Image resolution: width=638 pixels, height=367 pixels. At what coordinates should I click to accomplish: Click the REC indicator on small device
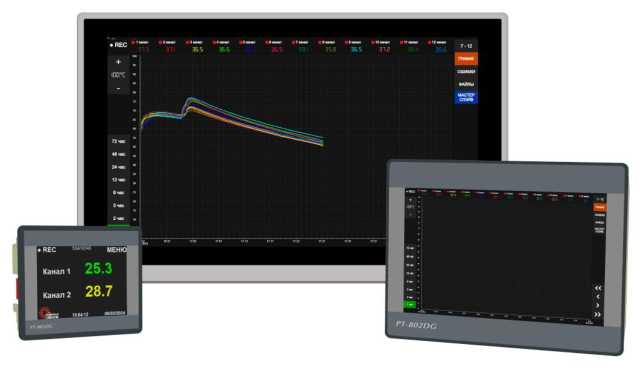click(47, 249)
